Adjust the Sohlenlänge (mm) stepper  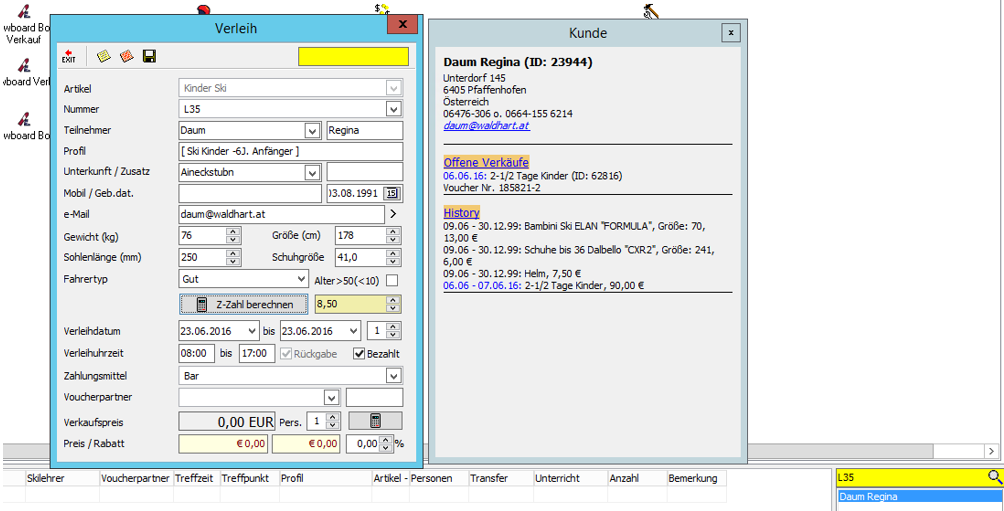pos(234,257)
